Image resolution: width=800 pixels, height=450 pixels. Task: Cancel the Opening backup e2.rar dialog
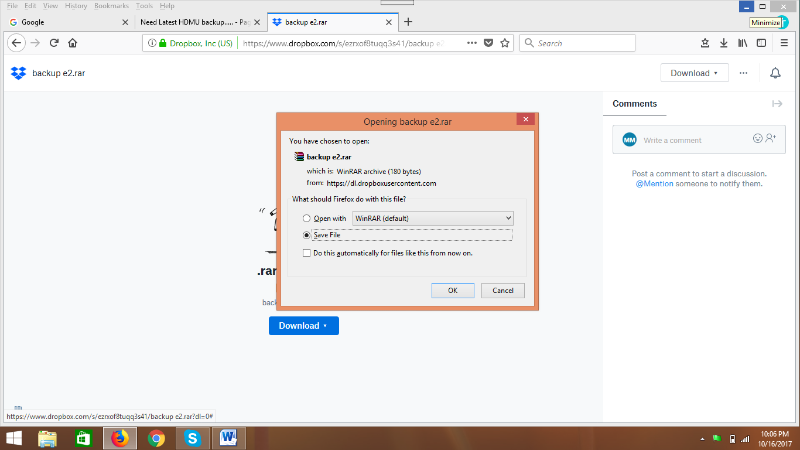coord(503,290)
